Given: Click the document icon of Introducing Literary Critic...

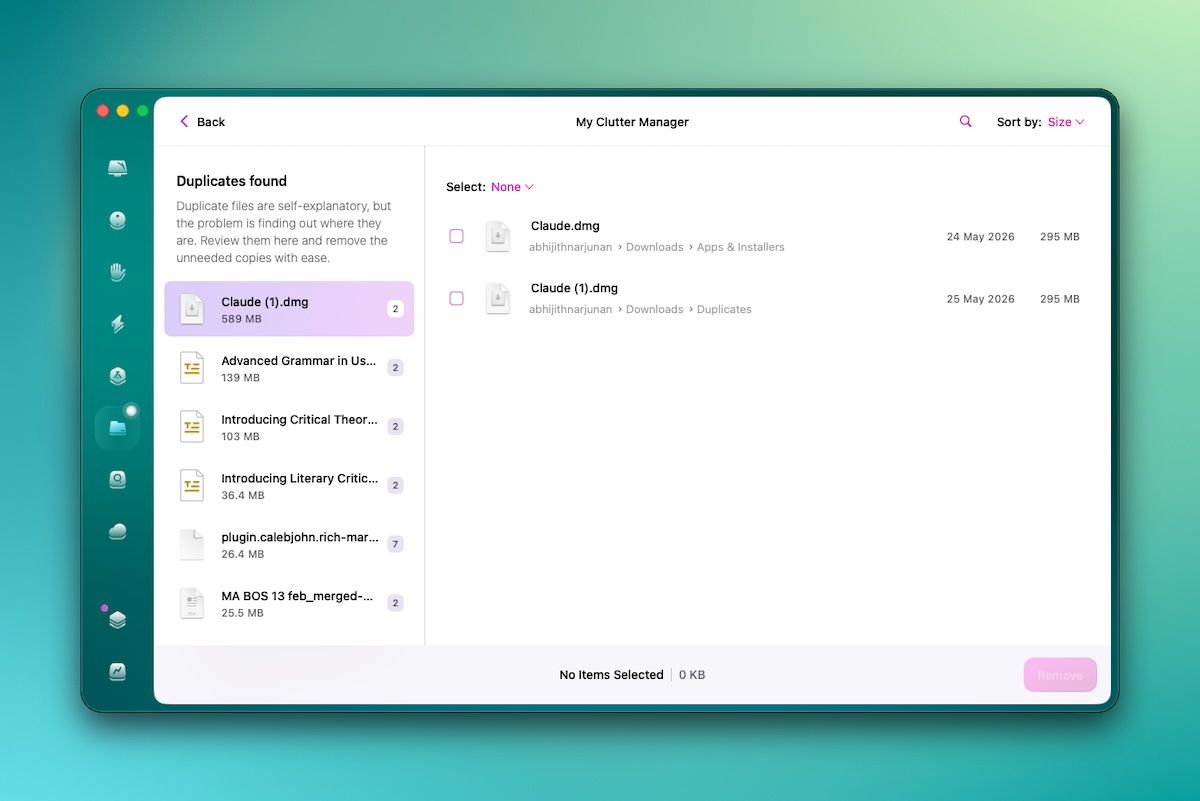Looking at the screenshot, I should pyautogui.click(x=191, y=486).
